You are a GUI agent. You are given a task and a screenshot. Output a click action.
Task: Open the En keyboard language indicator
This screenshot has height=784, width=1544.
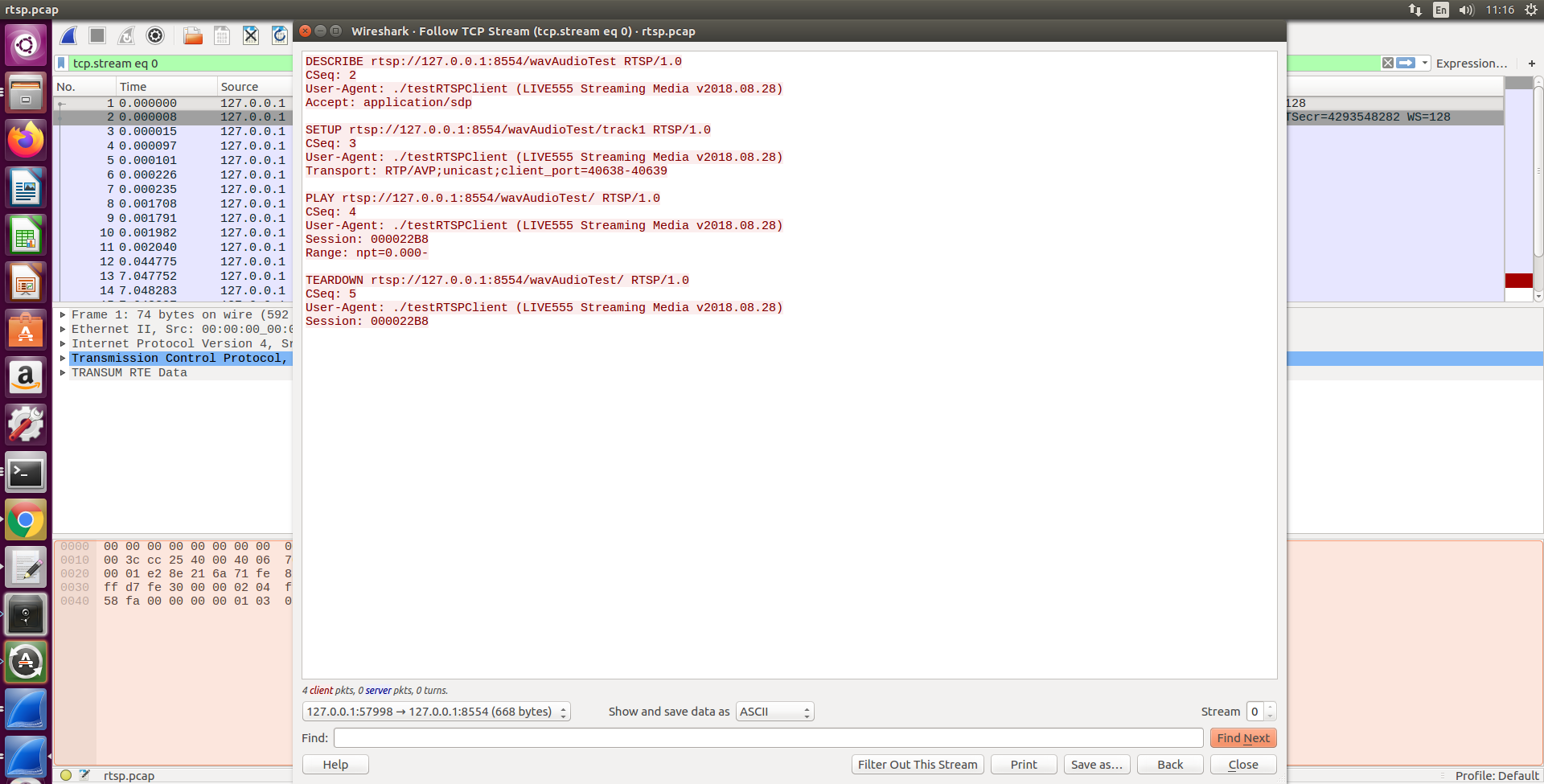[x=1441, y=10]
